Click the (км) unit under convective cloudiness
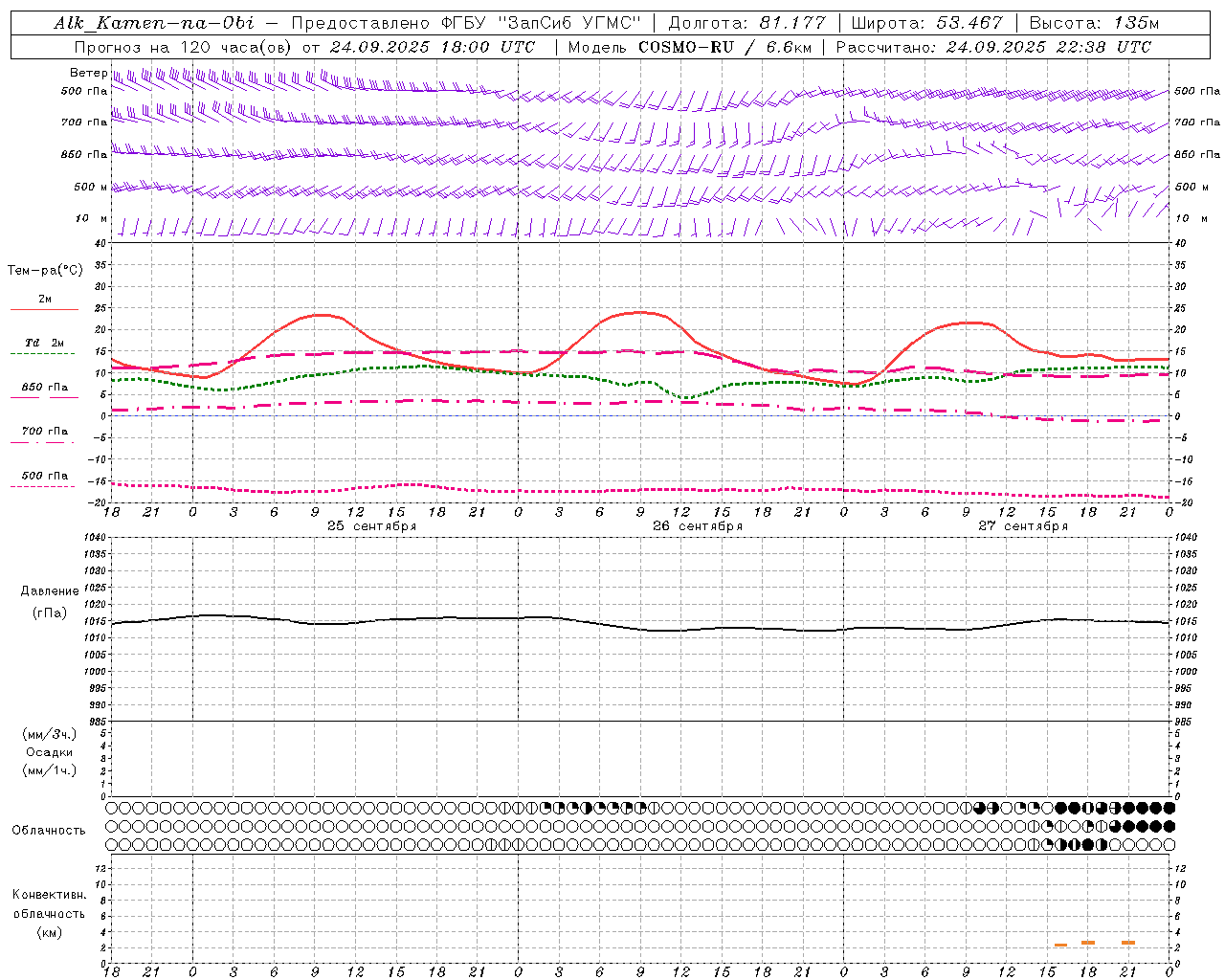The height and width of the screenshot is (980, 1225). (x=49, y=933)
